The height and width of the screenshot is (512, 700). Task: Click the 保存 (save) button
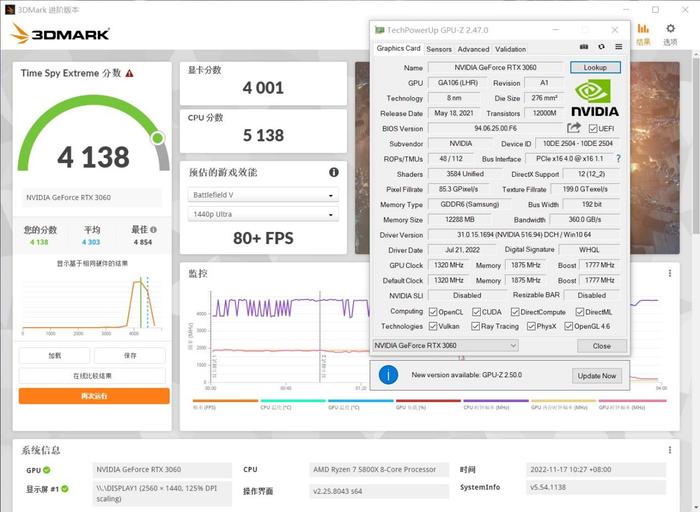[x=130, y=356]
